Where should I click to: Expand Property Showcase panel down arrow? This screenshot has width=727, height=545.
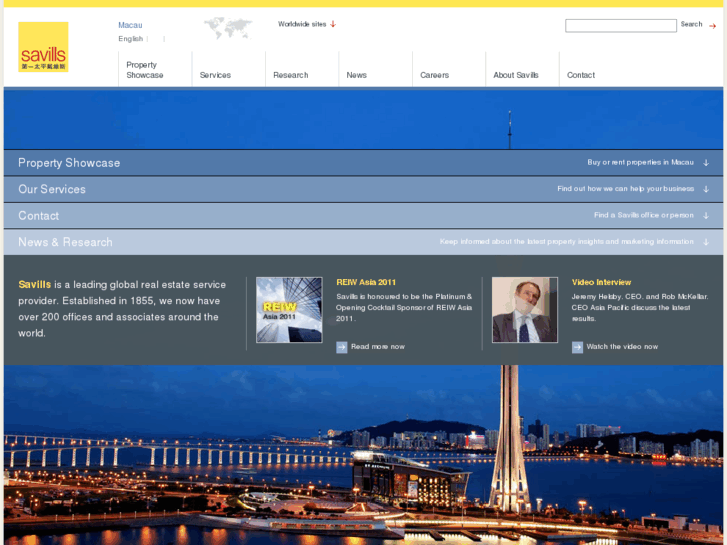pyautogui.click(x=706, y=163)
